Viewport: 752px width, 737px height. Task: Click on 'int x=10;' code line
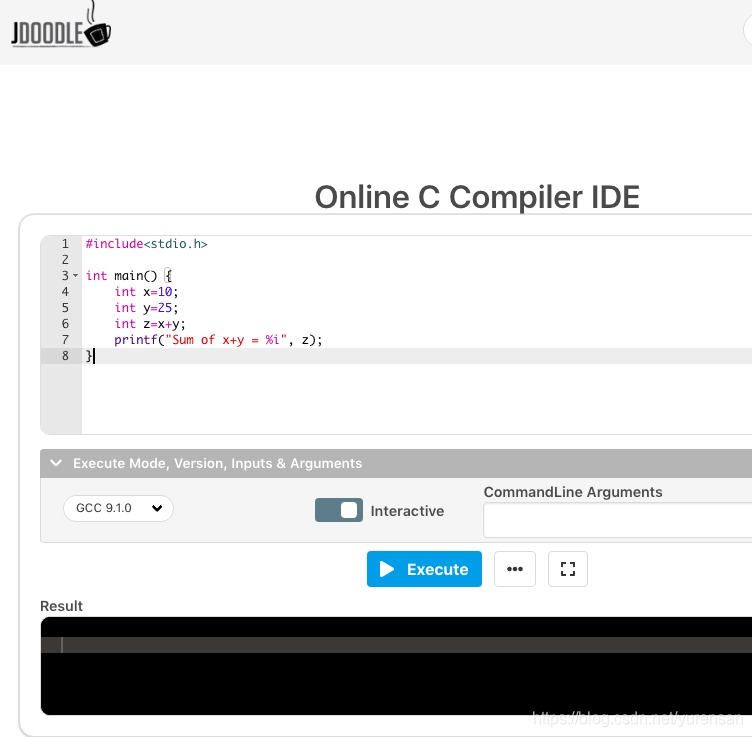(x=146, y=292)
